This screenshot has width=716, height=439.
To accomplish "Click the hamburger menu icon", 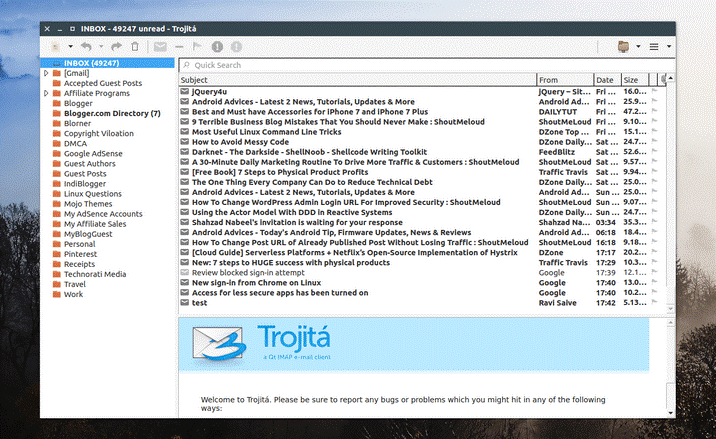I will point(654,47).
